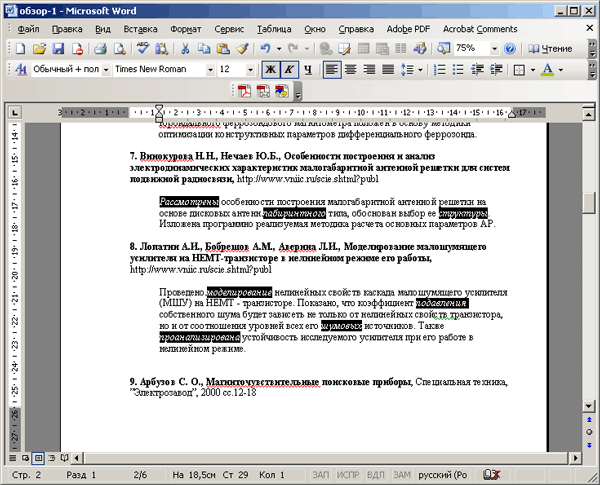Expand font color dropdown arrow
600x485 pixels.
click(x=561, y=70)
